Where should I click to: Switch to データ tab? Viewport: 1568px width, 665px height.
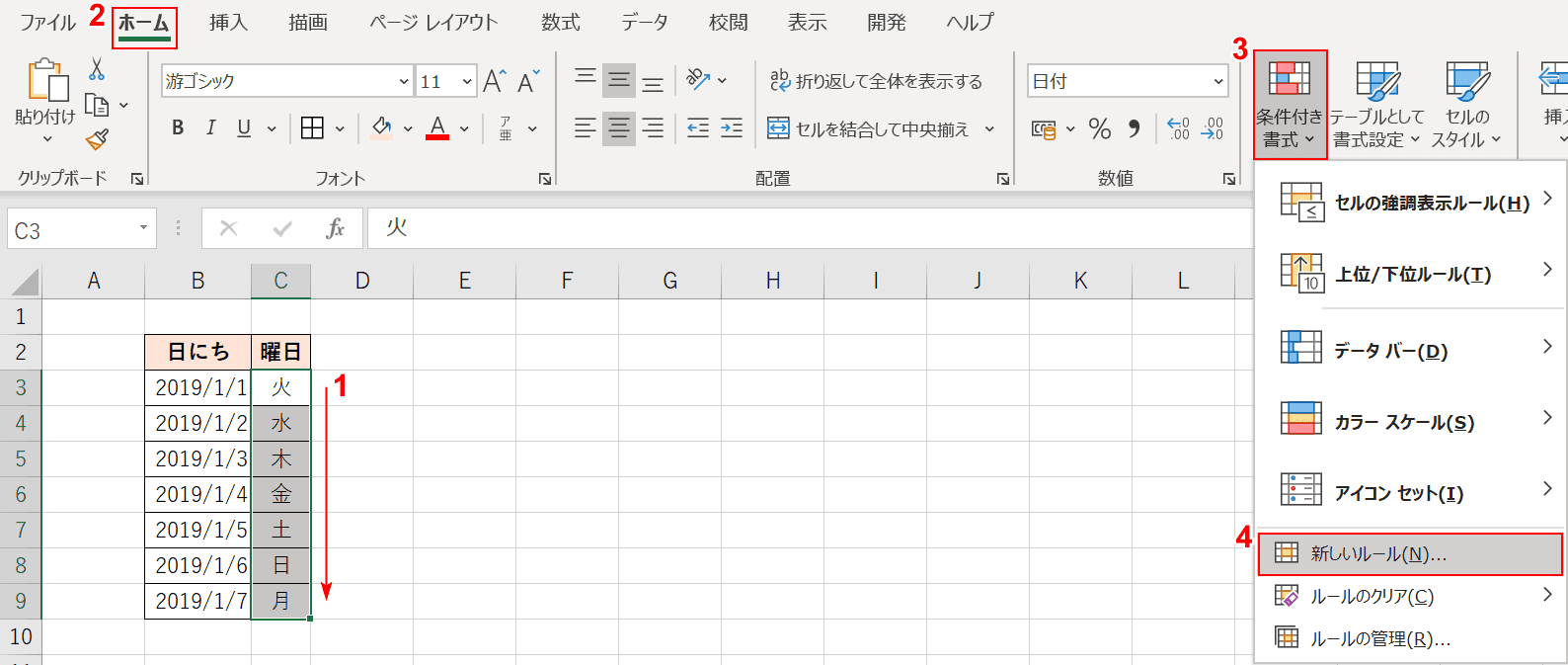click(645, 22)
